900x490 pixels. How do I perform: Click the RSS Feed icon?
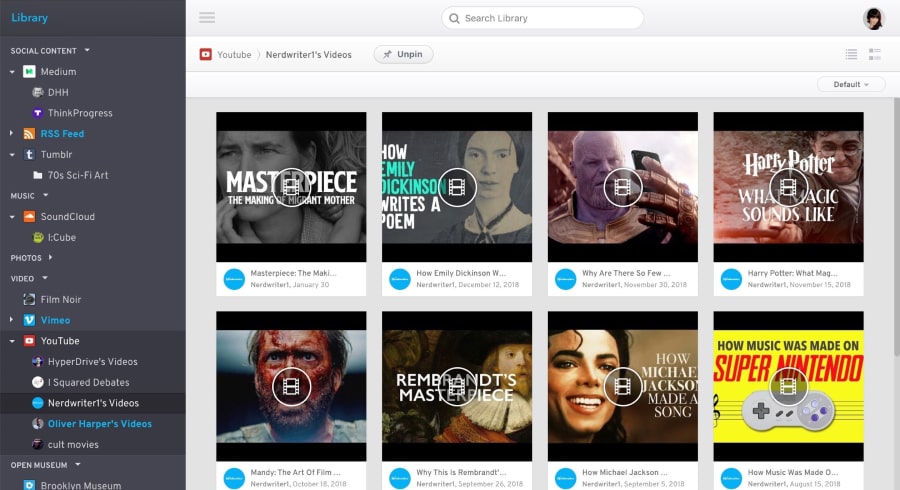point(29,134)
